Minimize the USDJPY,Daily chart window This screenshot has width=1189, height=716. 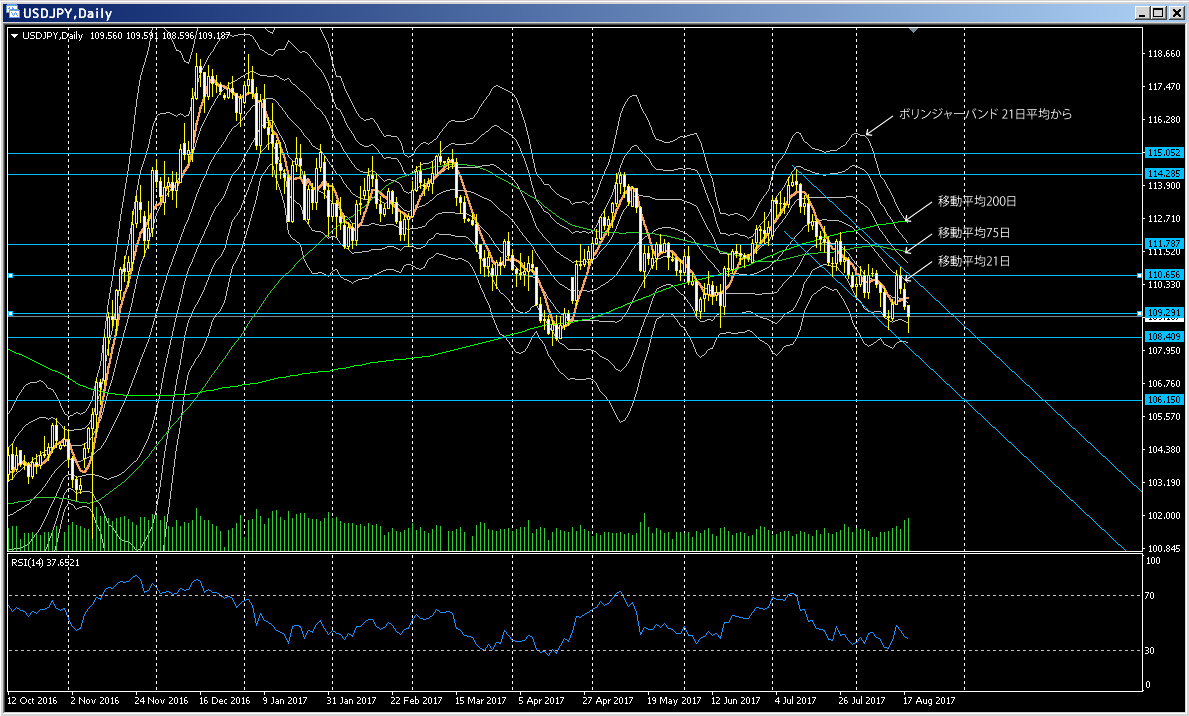1142,13
